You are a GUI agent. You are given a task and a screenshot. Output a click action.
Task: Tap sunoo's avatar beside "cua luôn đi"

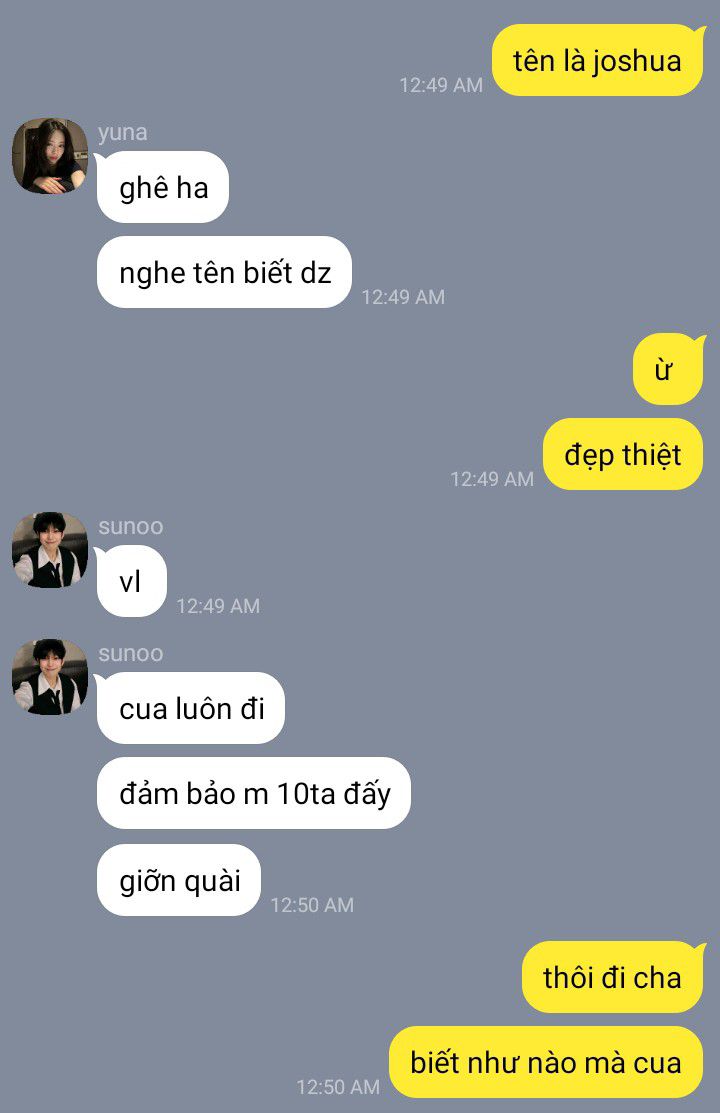pos(50,676)
